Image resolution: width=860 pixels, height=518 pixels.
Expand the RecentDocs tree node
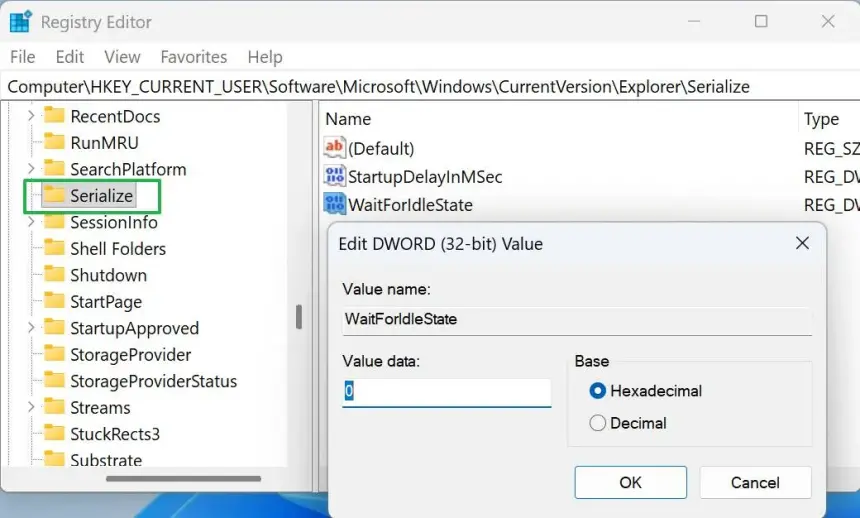pos(31,116)
